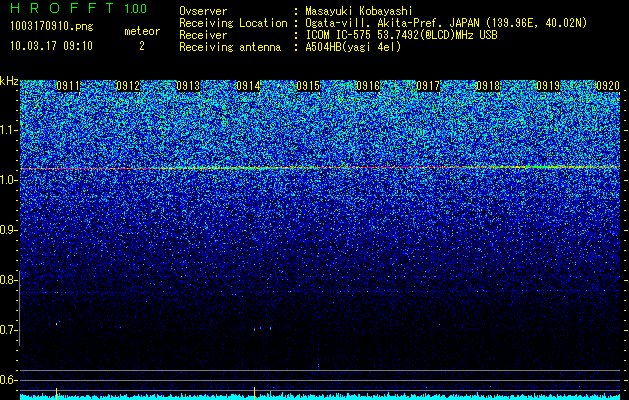Click the filename 1003170910.png
629x400 pixels.
[x=52, y=27]
